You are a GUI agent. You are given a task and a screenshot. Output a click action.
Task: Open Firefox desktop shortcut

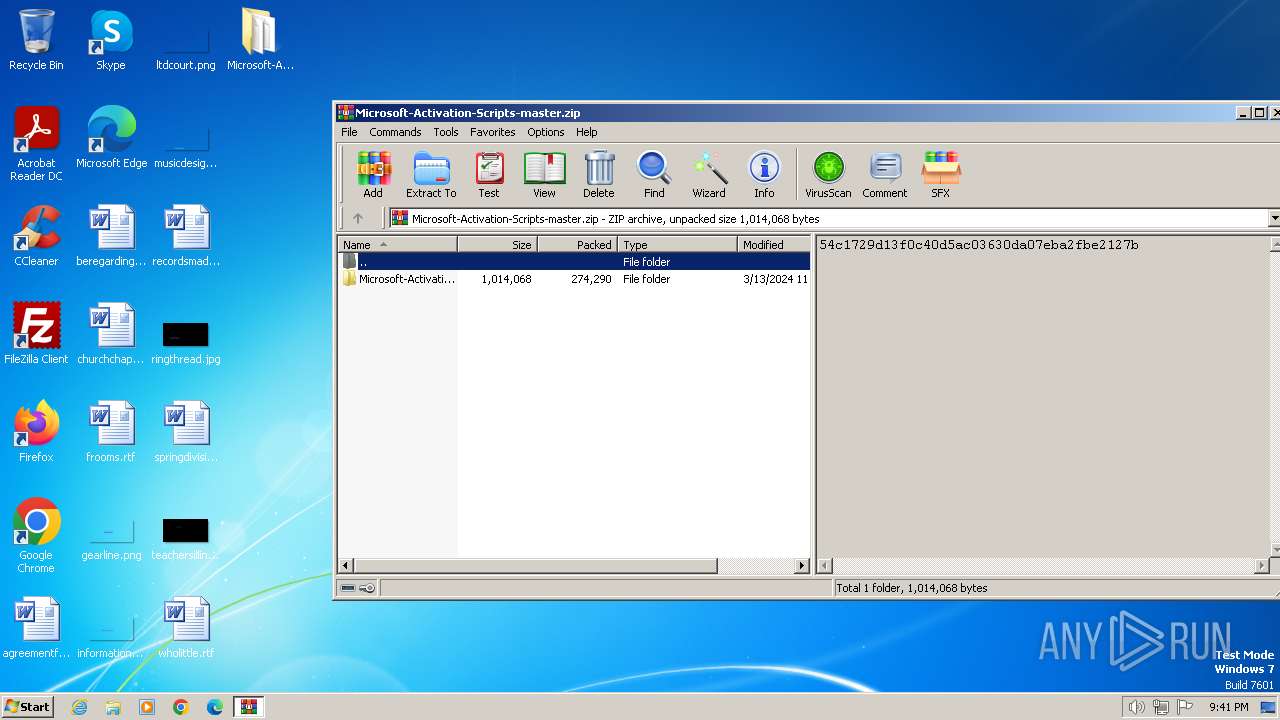click(x=36, y=432)
